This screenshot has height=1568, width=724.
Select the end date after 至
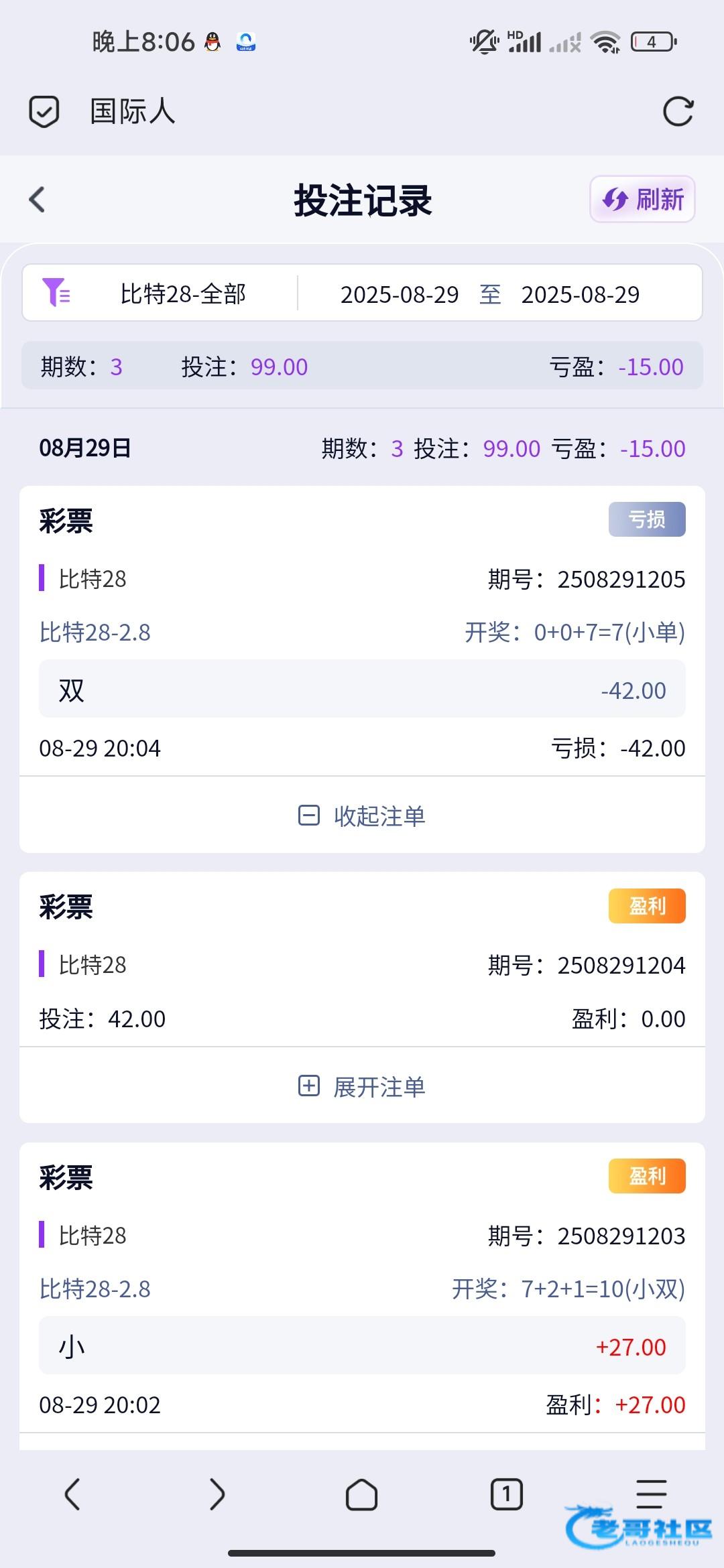point(581,295)
